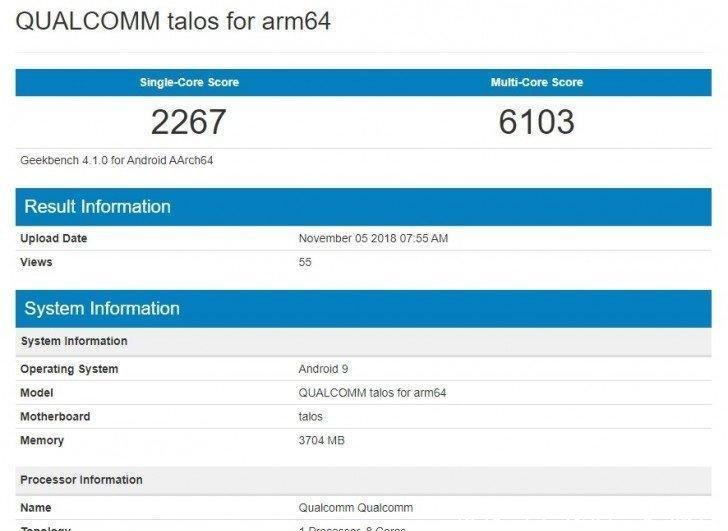Click the views count 55

pyautogui.click(x=305, y=262)
